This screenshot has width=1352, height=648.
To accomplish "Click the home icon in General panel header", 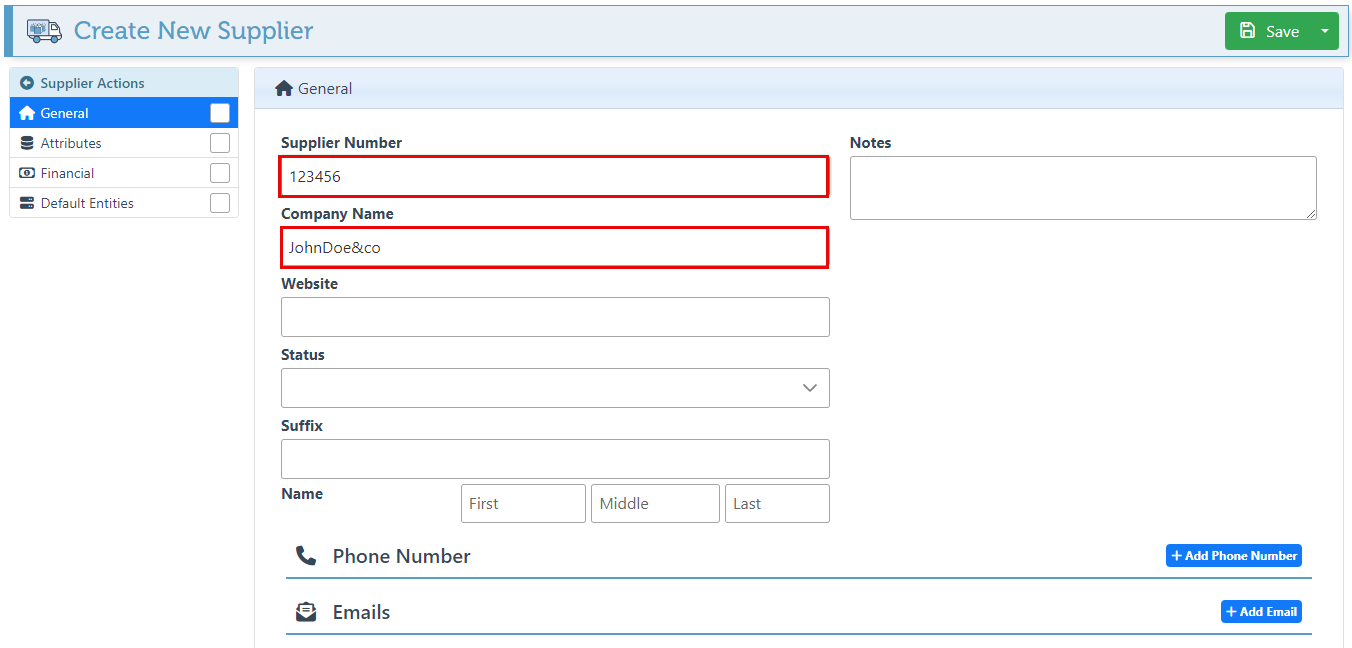I will 284,89.
